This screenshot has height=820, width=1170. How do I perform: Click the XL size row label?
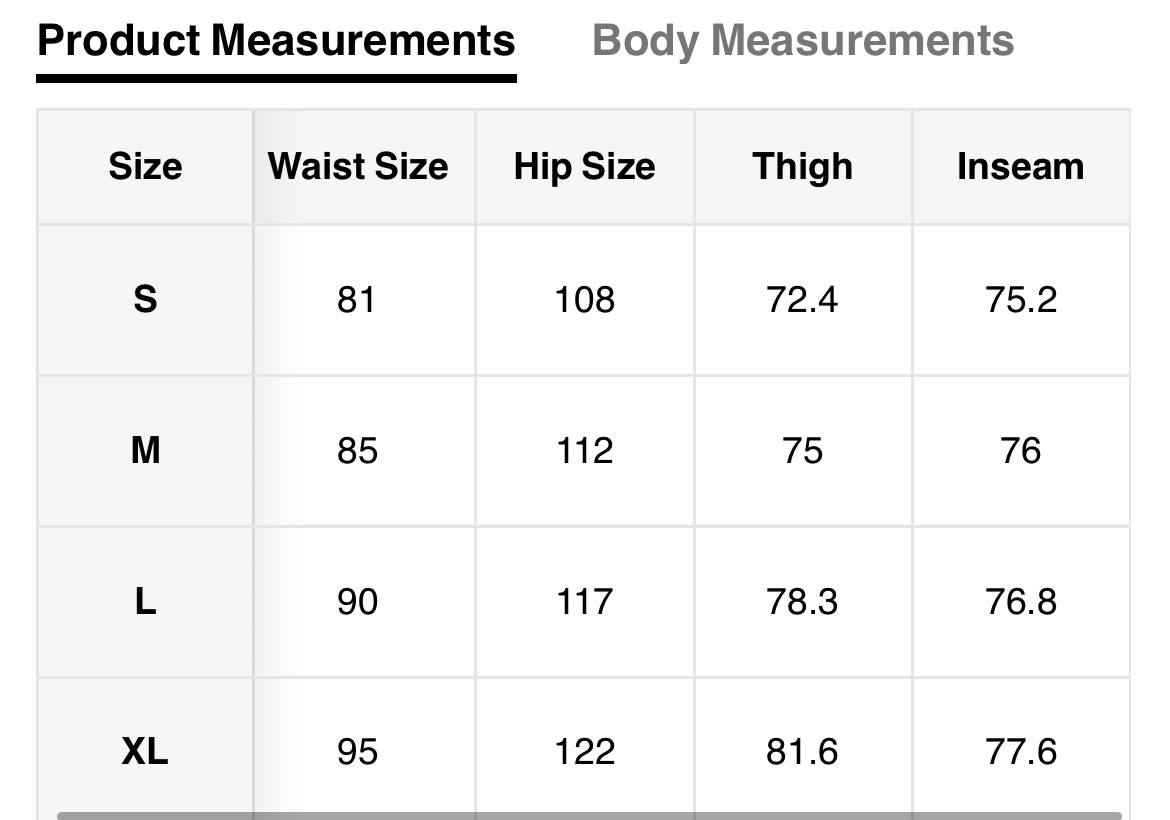pos(145,751)
